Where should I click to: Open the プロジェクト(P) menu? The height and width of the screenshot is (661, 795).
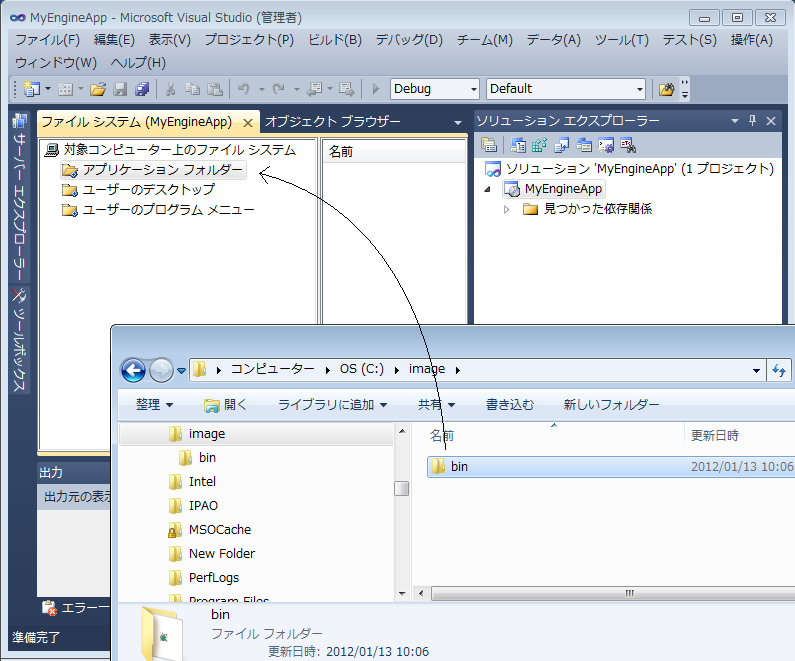pos(249,40)
